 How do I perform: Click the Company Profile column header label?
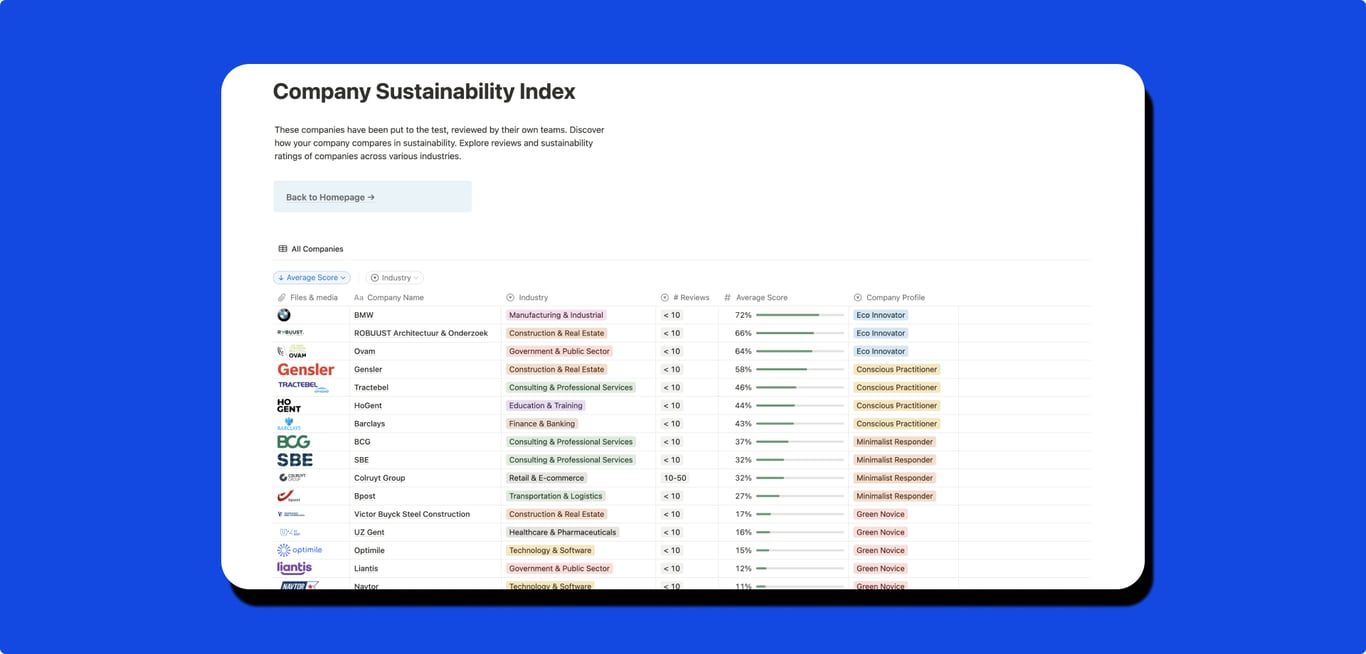coord(896,298)
